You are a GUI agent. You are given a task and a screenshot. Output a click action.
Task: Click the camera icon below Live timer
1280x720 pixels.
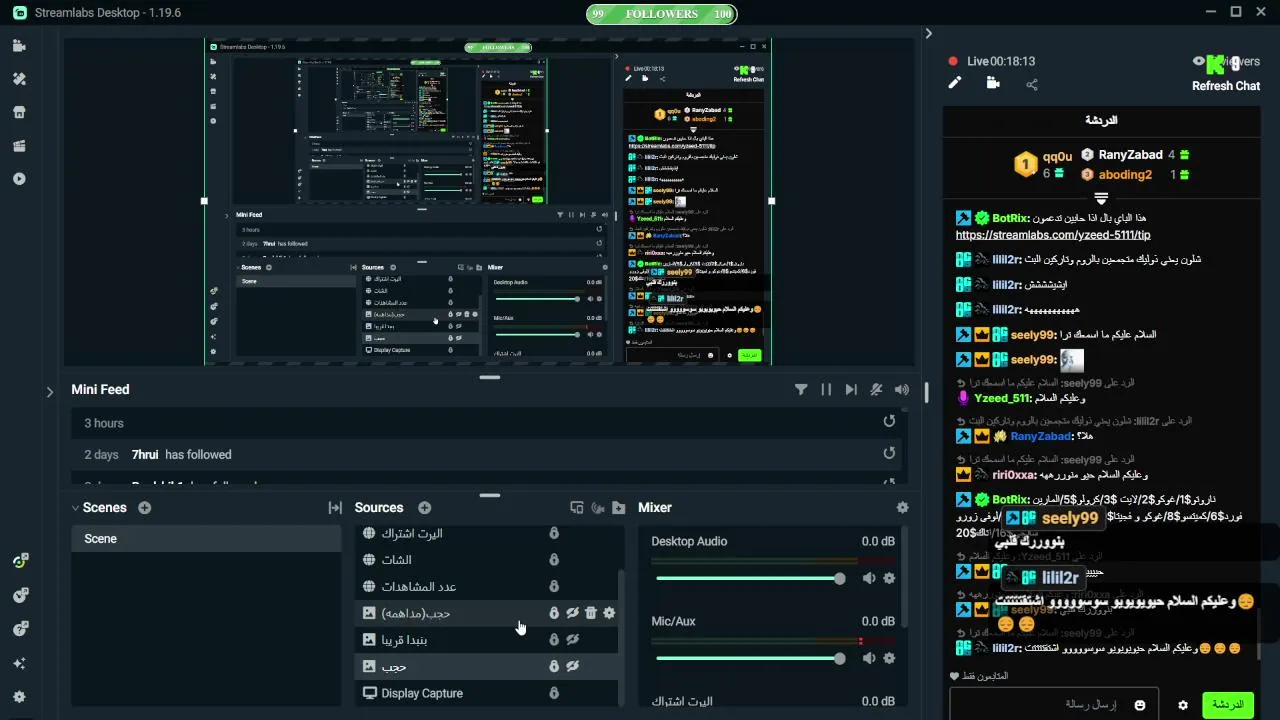pyautogui.click(x=993, y=83)
